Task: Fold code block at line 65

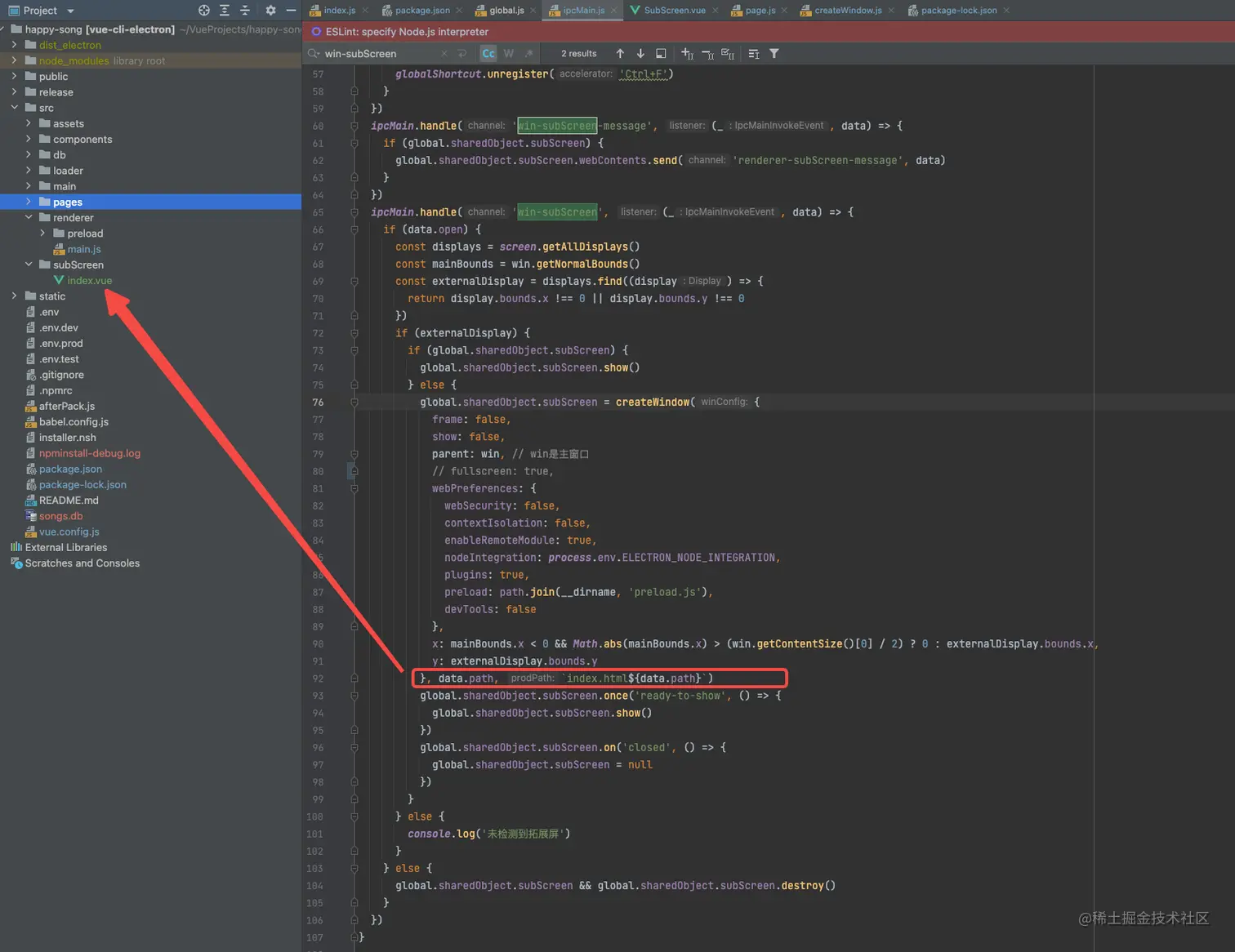Action: (354, 212)
